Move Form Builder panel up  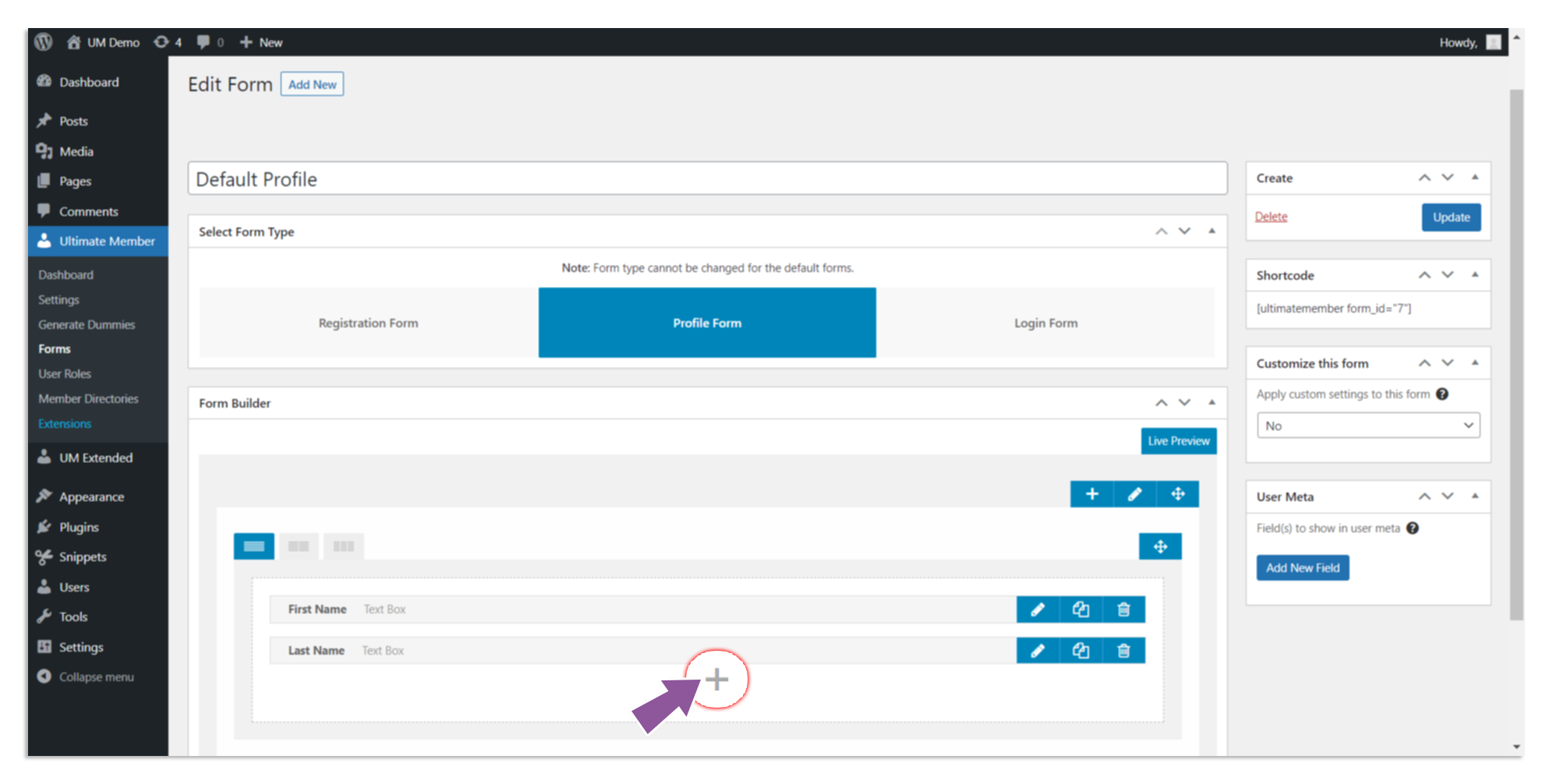tap(1161, 403)
